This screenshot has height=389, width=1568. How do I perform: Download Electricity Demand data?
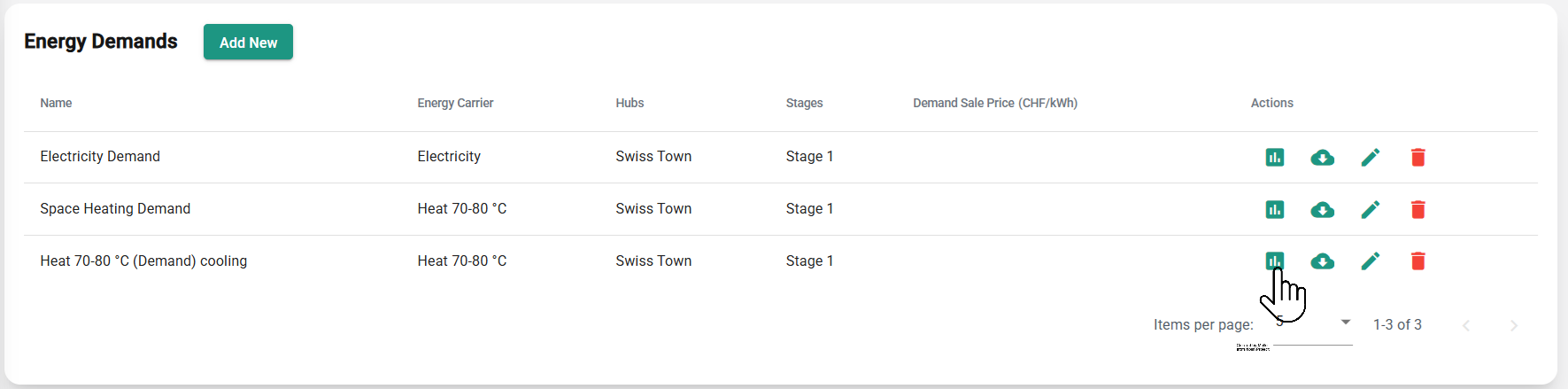1322,158
